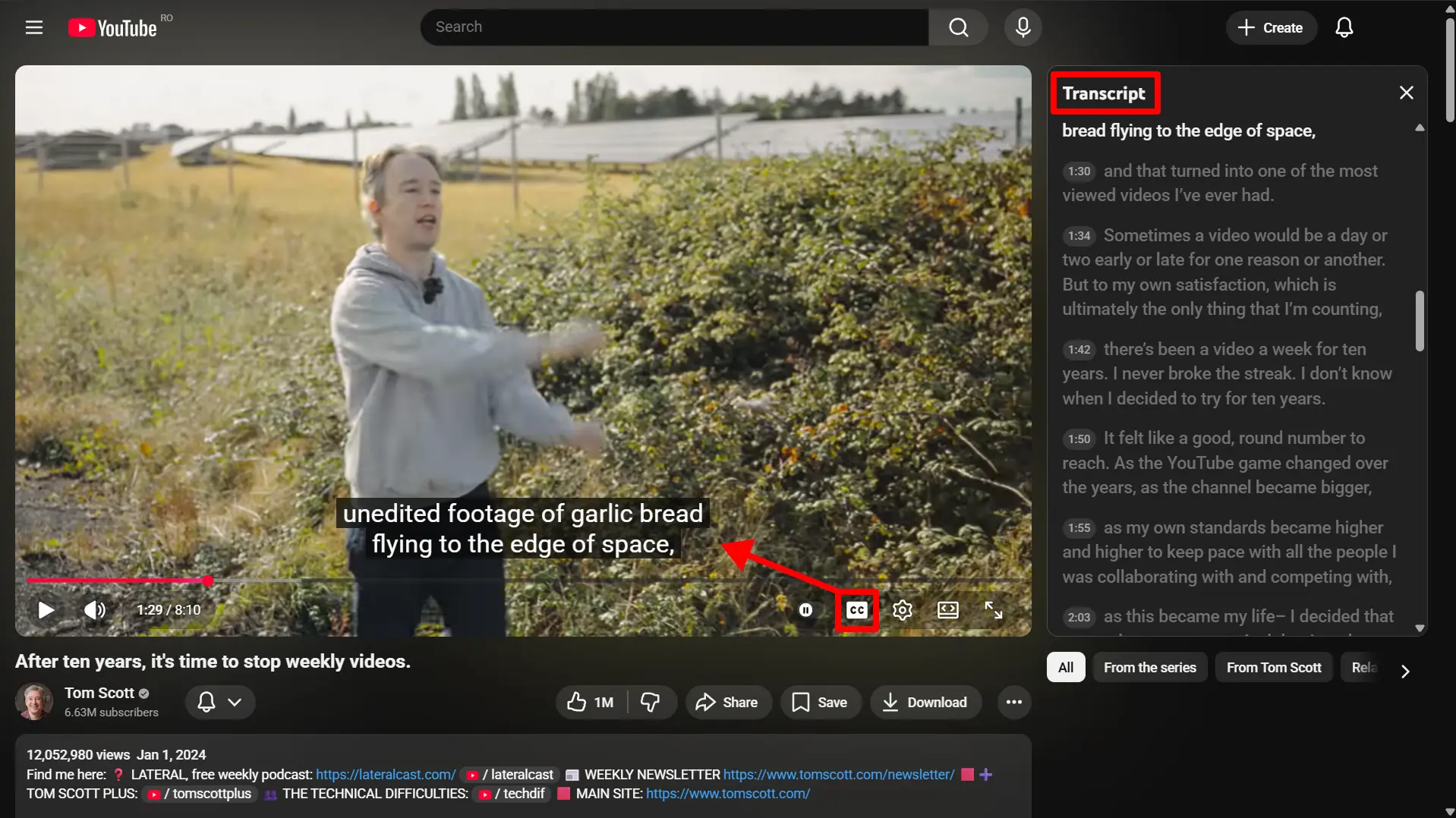Viewport: 1456px width, 818px height.
Task: Click the red progress scrubber handle
Action: tap(207, 581)
